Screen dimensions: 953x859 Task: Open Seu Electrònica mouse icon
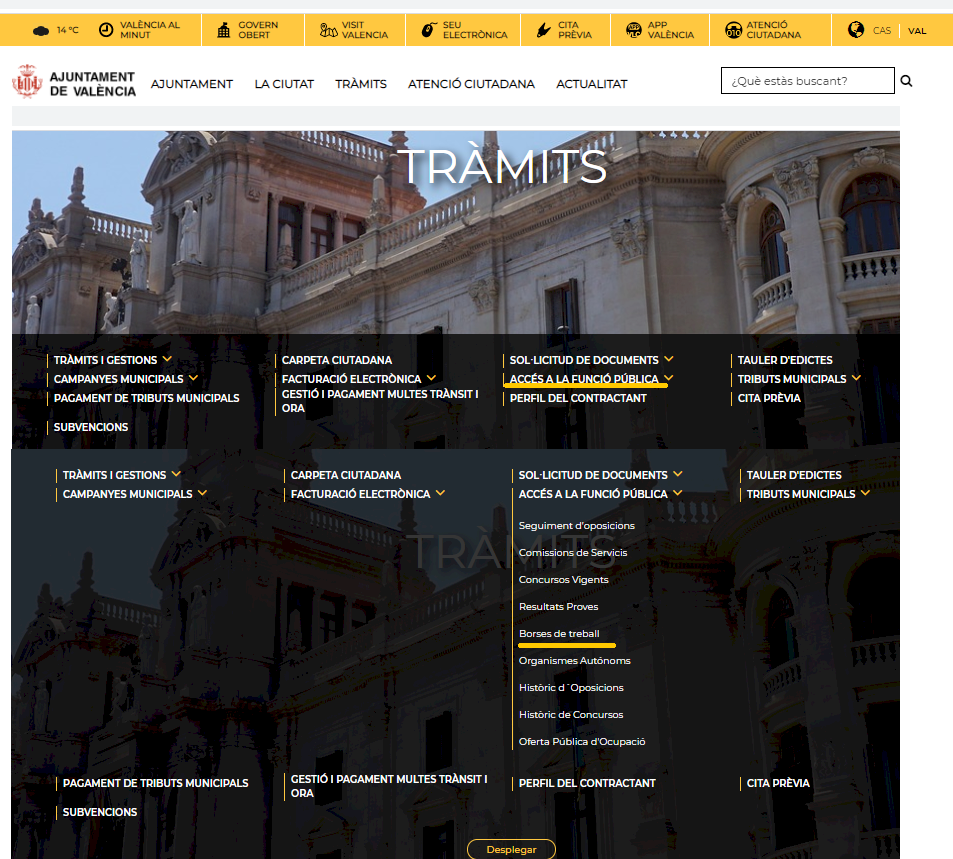[428, 30]
